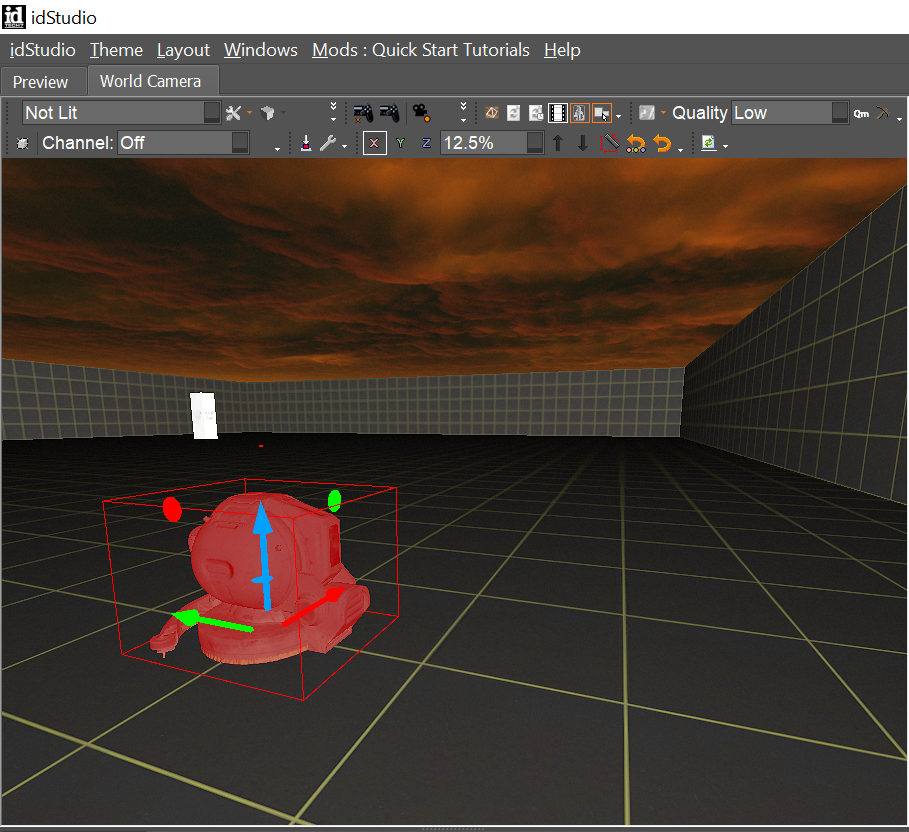
Task: Click the gray image icon before Quality
Action: click(646, 112)
